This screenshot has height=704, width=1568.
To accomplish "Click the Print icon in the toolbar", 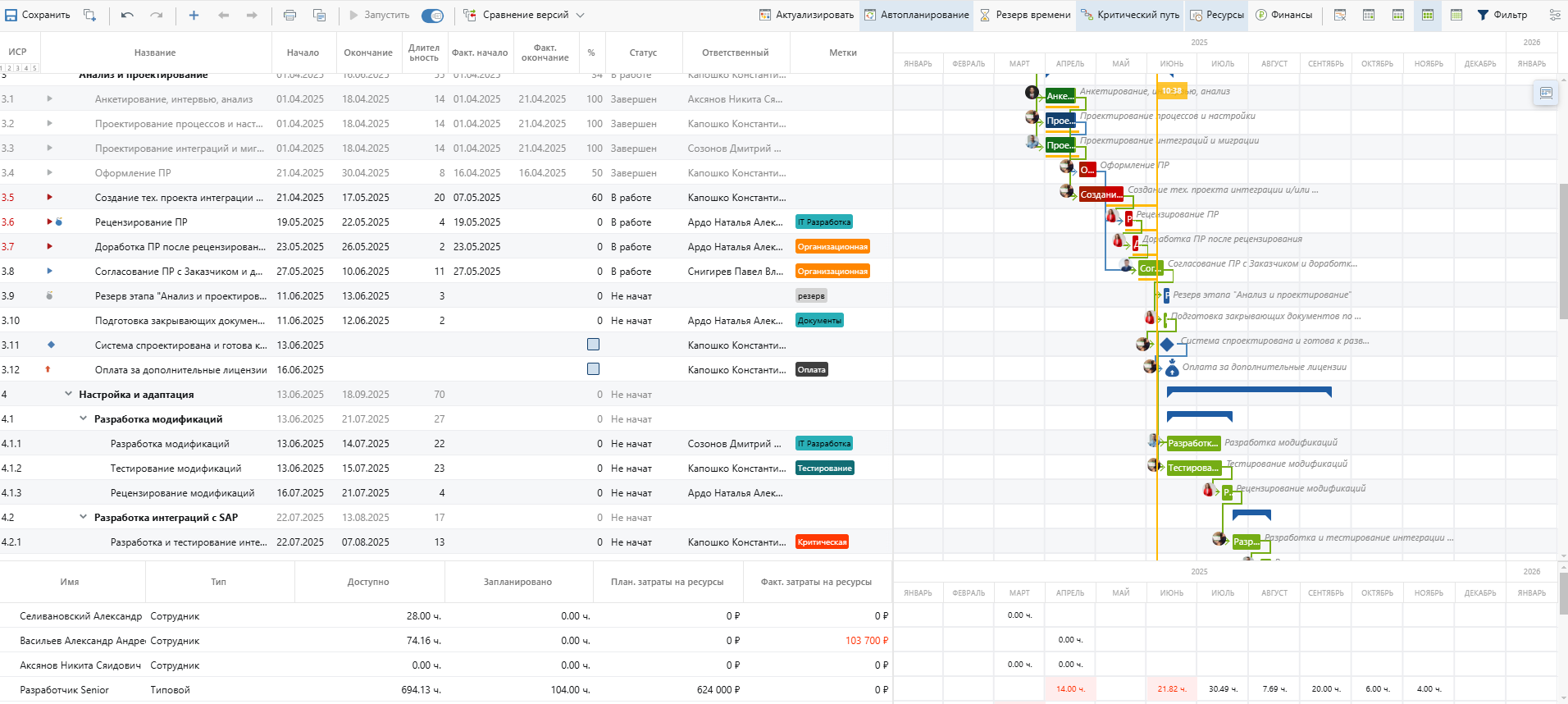I will (x=289, y=15).
